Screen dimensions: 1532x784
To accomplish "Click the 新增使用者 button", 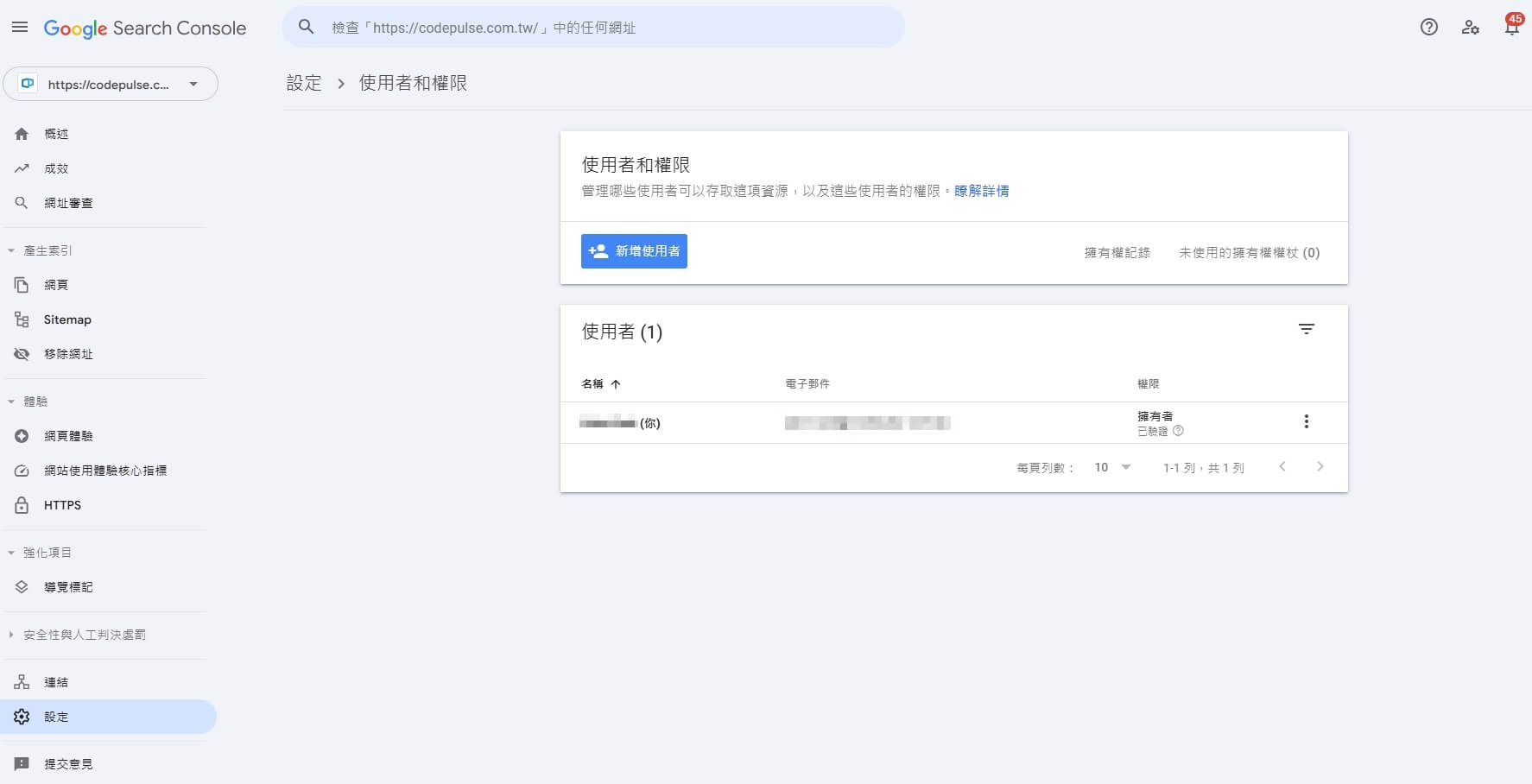I will (634, 251).
